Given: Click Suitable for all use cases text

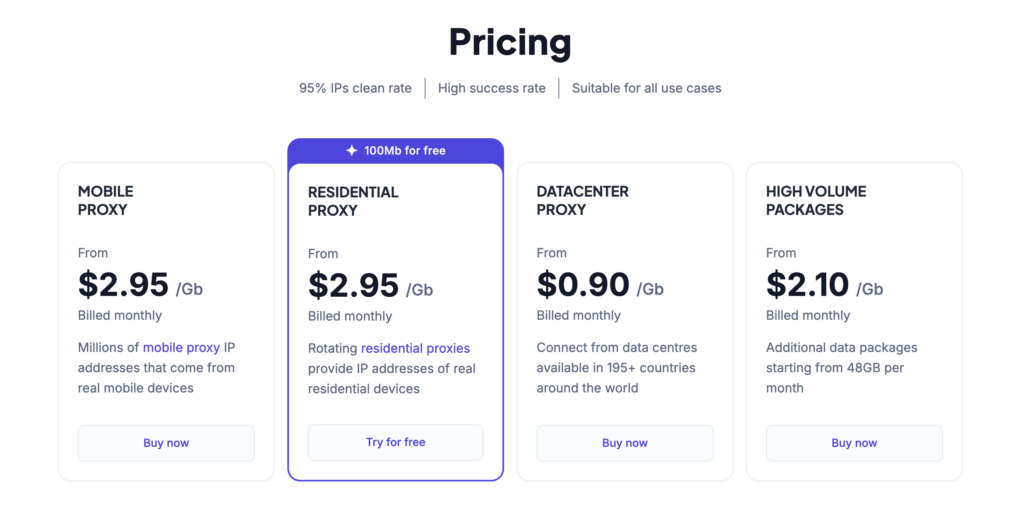Looking at the screenshot, I should pos(647,88).
